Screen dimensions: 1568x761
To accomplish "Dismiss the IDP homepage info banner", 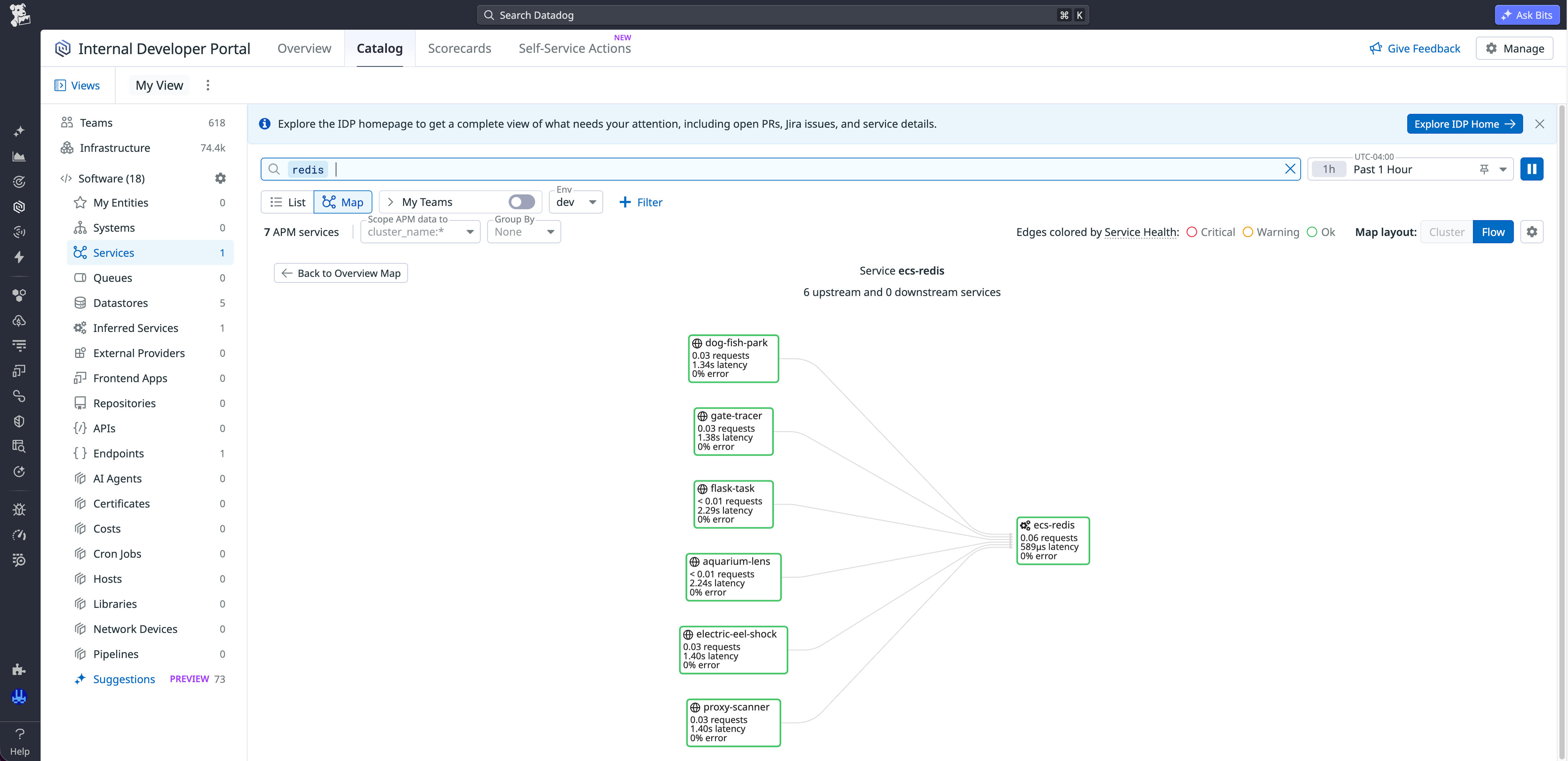I will coord(1539,124).
